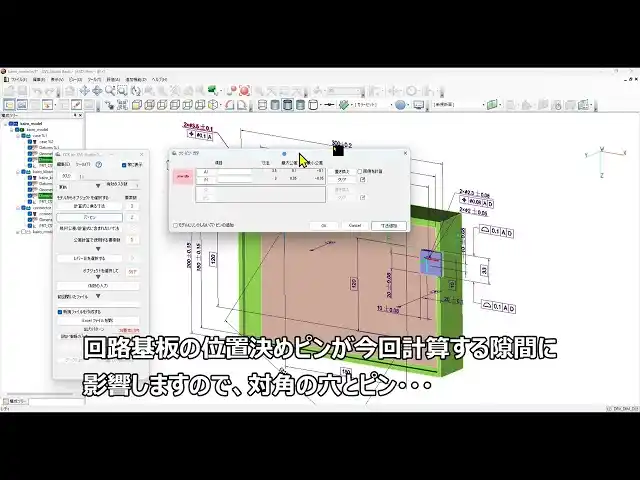The height and width of the screenshot is (480, 640).
Task: Click the Cancel button in hole-pin dialog
Action: tap(355, 226)
